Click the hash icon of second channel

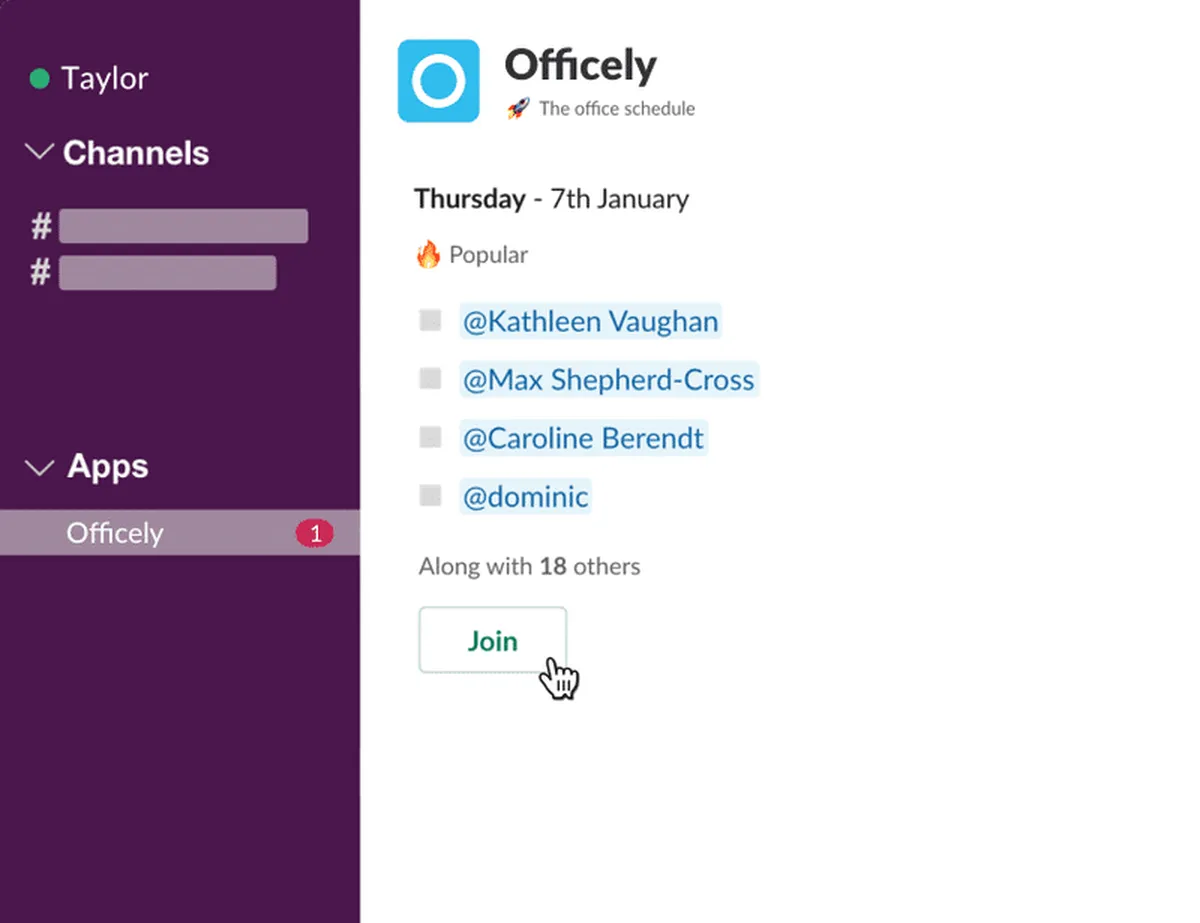pos(41,272)
